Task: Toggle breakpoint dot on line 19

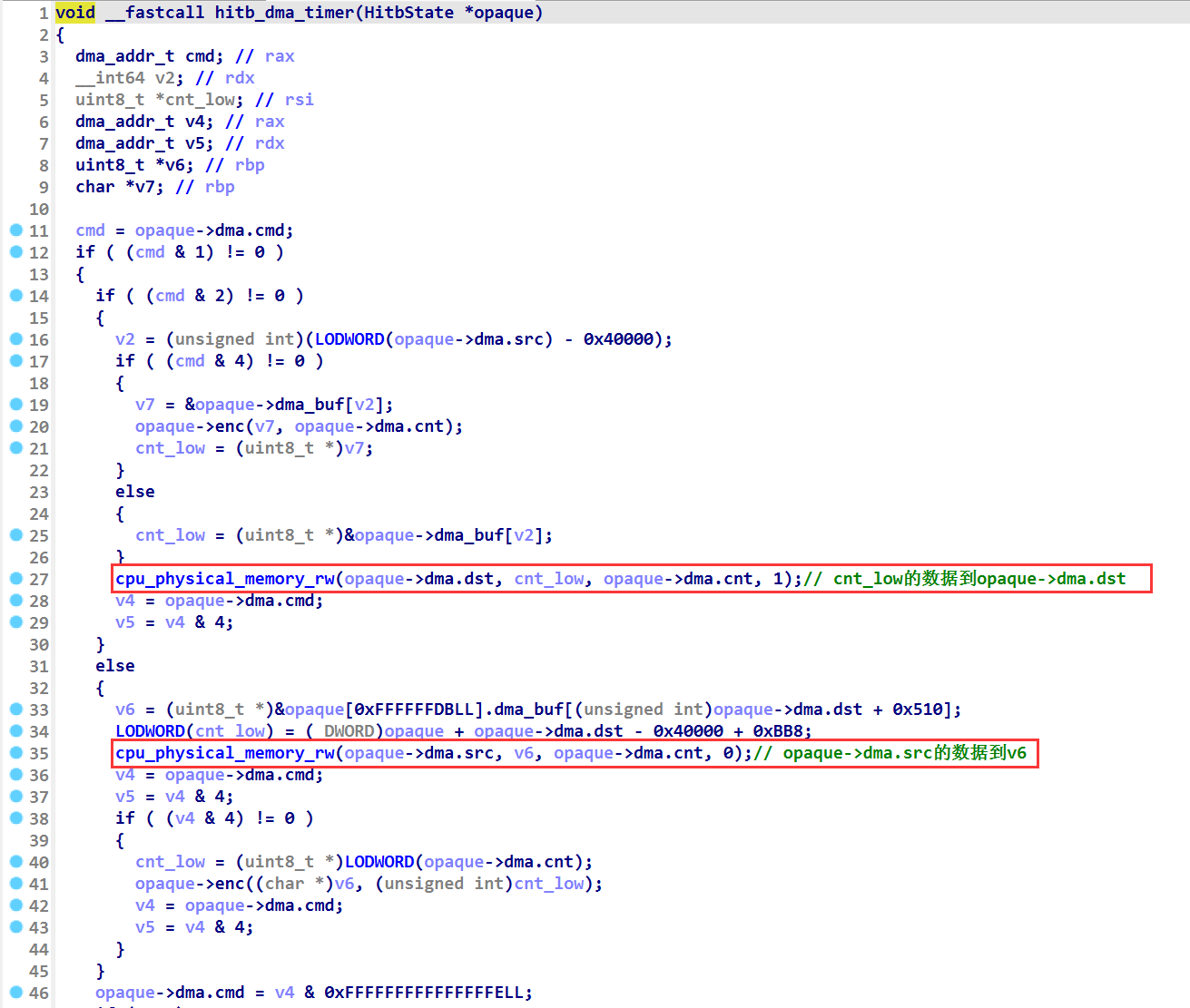Action: [x=16, y=404]
